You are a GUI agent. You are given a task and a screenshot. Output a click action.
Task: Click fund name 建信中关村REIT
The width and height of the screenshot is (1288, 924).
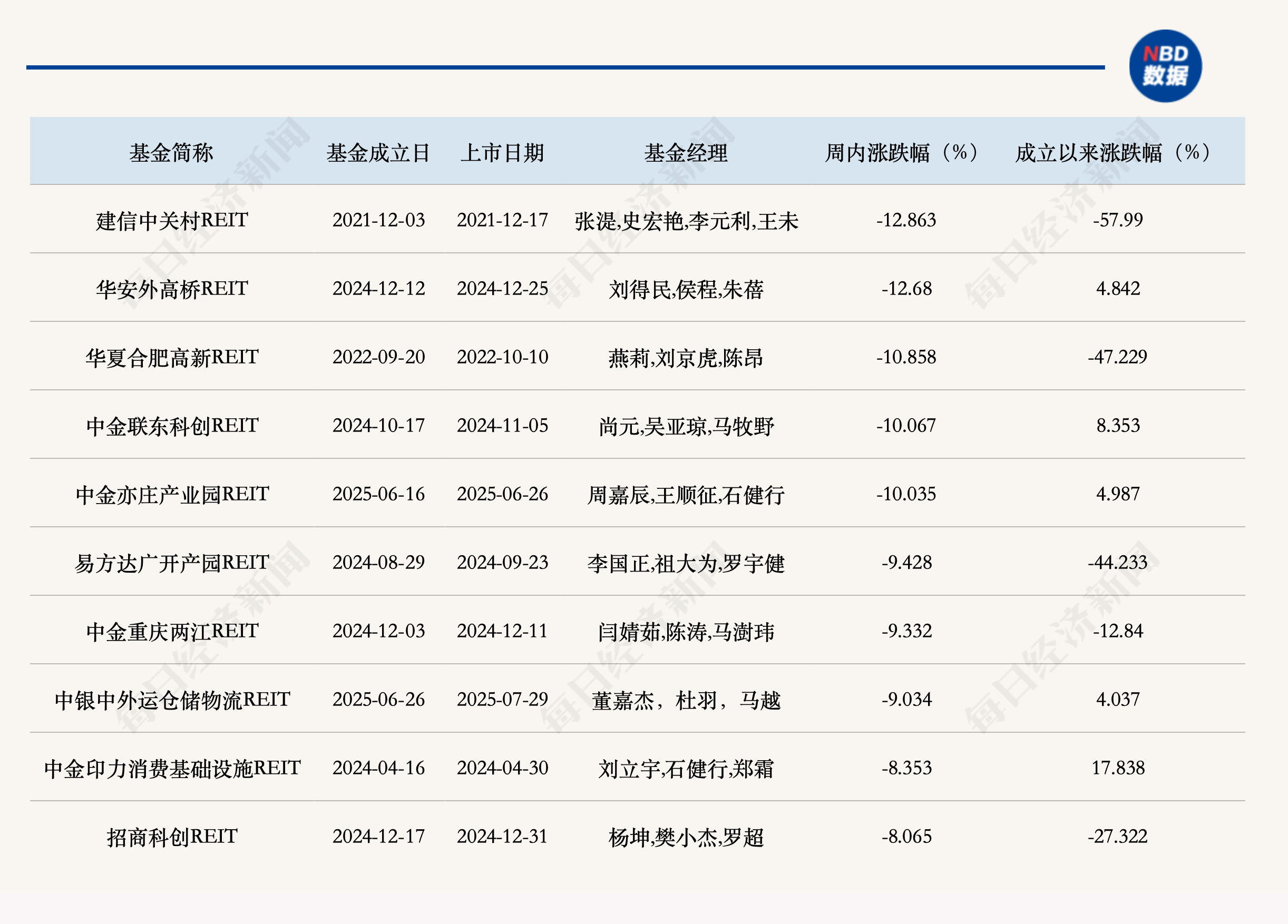(x=172, y=220)
